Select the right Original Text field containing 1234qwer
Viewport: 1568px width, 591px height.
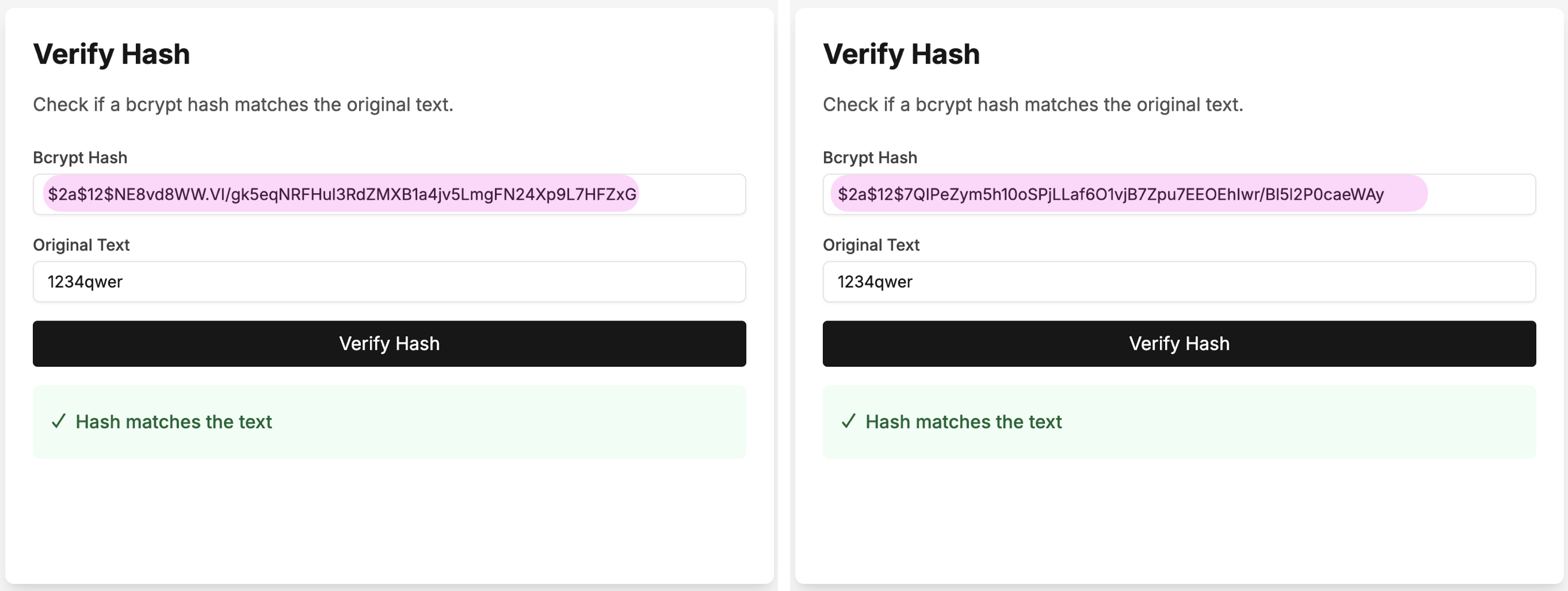(1180, 281)
